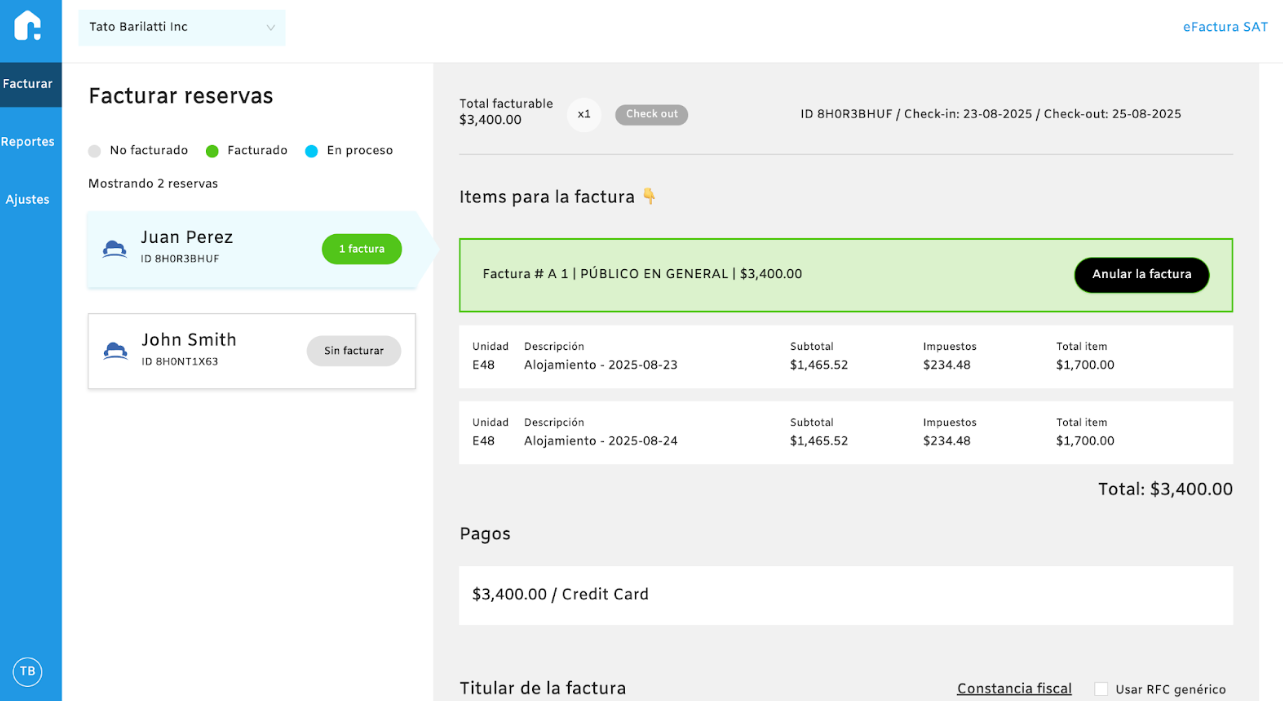Click the eFactura SAT link
Viewport: 1283px width, 701px height.
(x=1225, y=27)
